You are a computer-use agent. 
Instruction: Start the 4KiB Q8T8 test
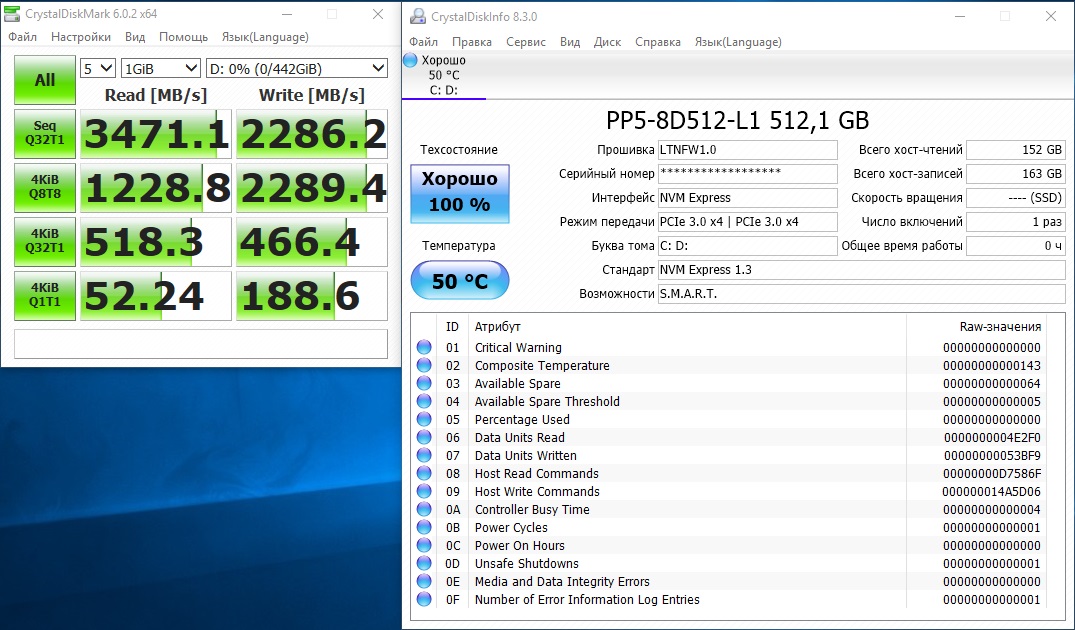(45, 187)
